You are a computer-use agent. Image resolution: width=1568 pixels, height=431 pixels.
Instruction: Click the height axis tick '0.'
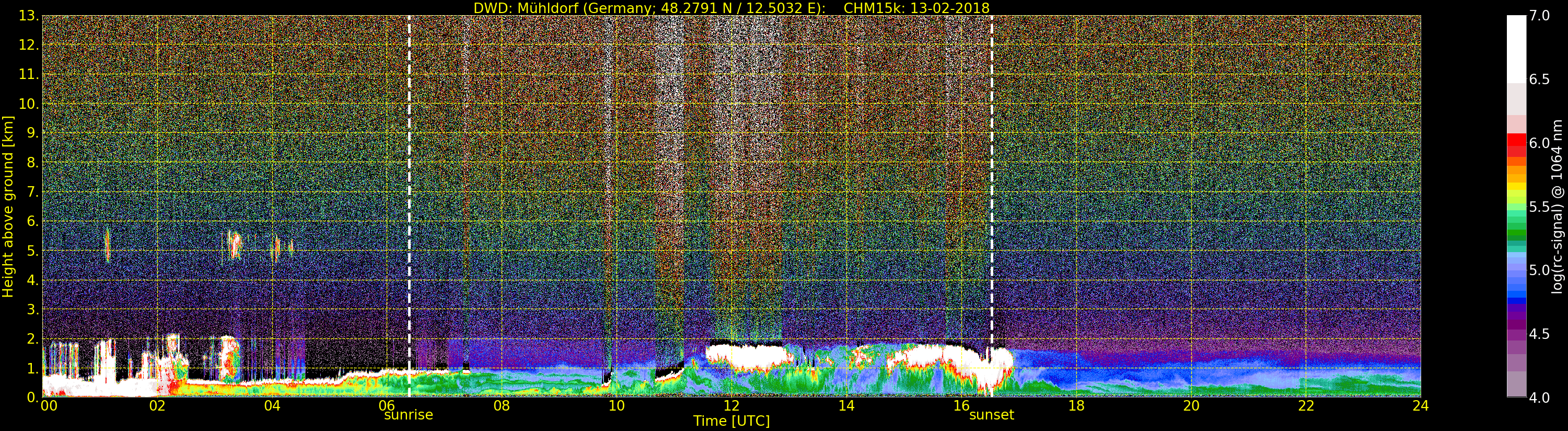(33, 398)
